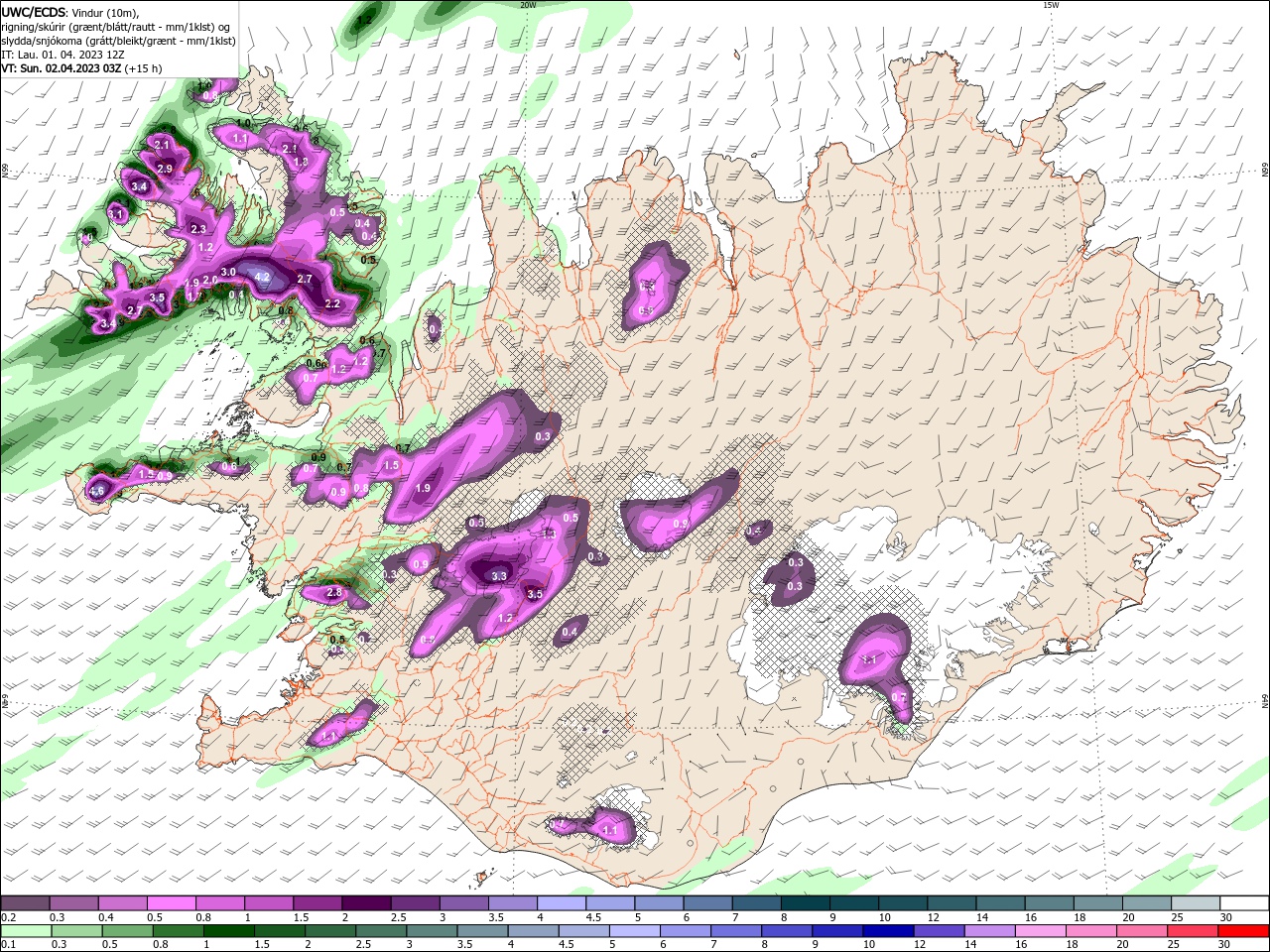Pick the palest green 0.1 swatch in rain legend
The width and height of the screenshot is (1270, 952).
point(26,931)
